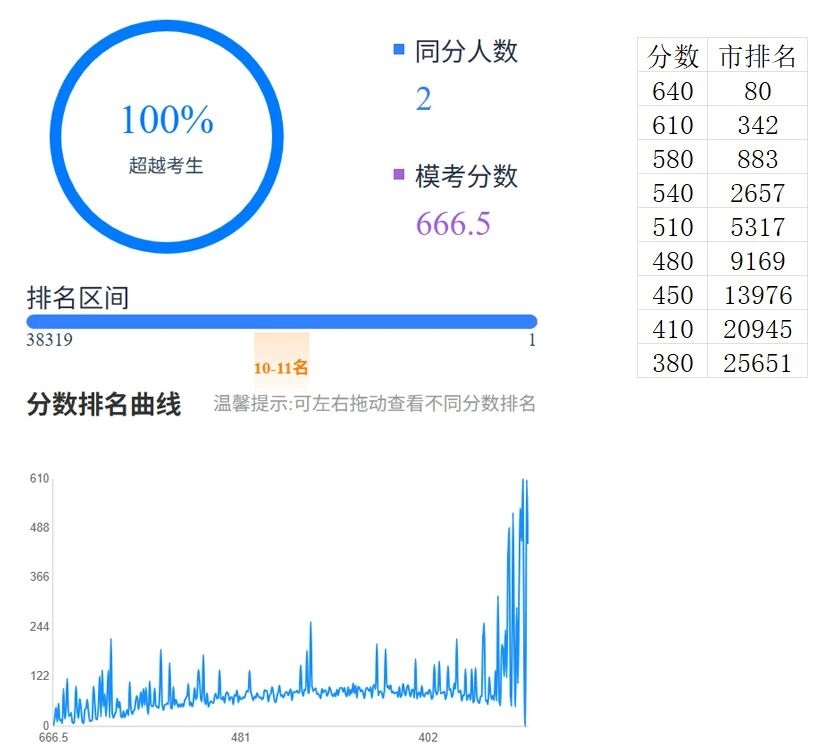Select the 分数 table column header

[672, 57]
